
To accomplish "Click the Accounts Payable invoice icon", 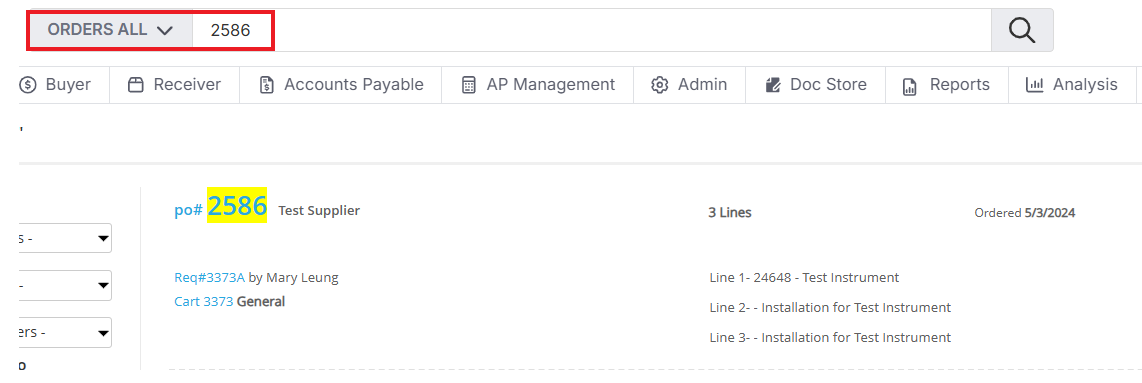I will (x=267, y=85).
